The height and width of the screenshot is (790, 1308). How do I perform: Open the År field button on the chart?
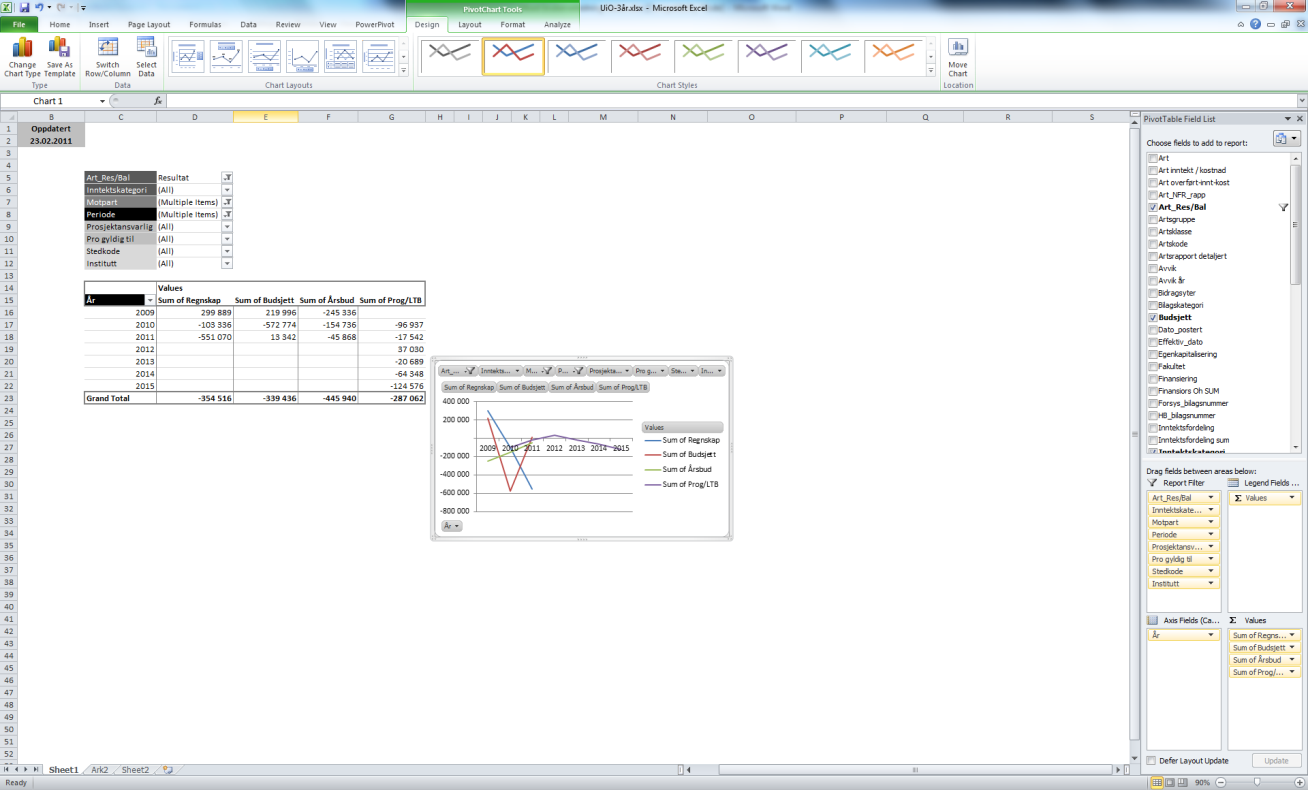click(452, 525)
